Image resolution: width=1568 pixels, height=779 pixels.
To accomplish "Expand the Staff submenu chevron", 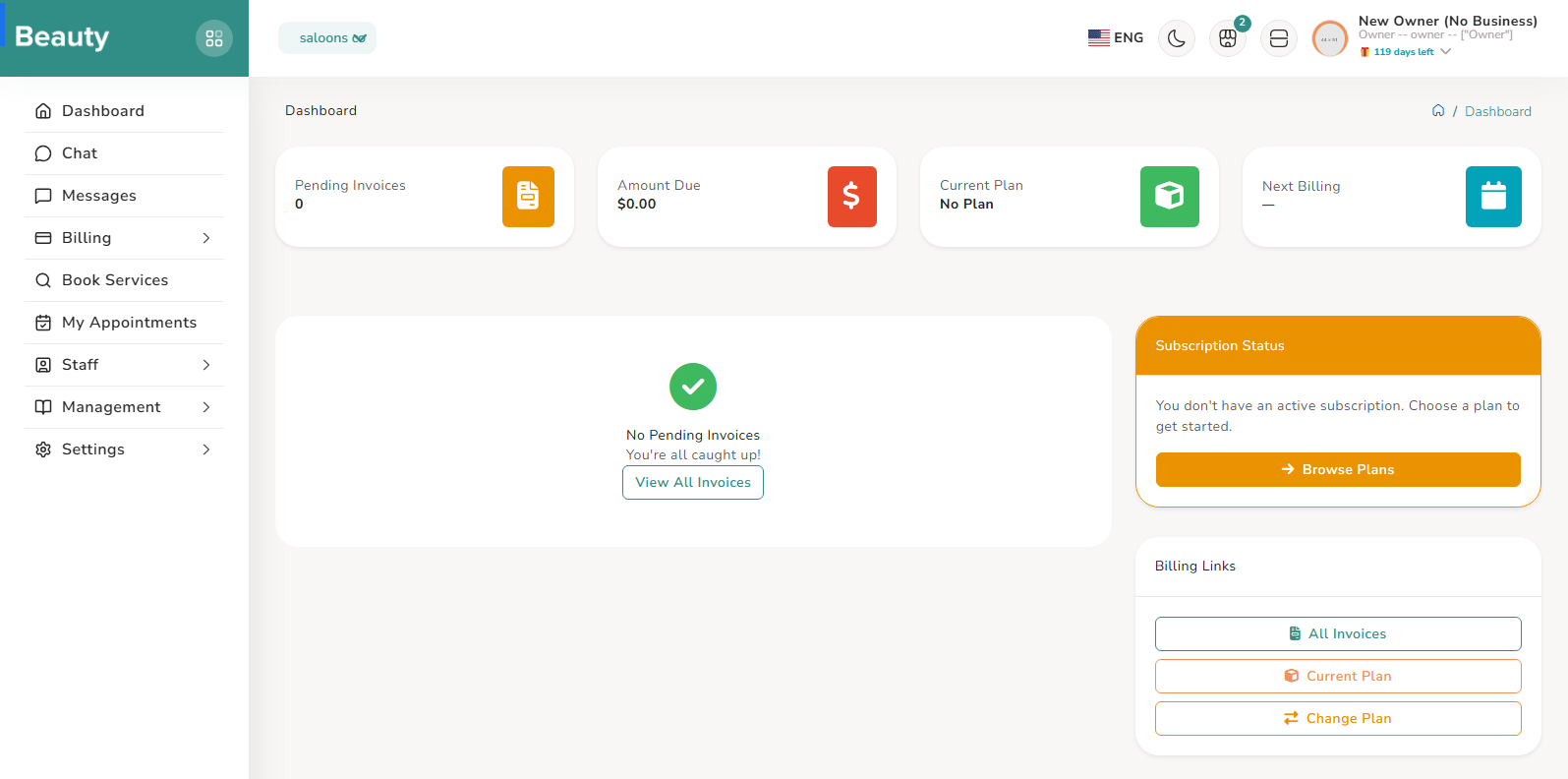I will tap(206, 365).
